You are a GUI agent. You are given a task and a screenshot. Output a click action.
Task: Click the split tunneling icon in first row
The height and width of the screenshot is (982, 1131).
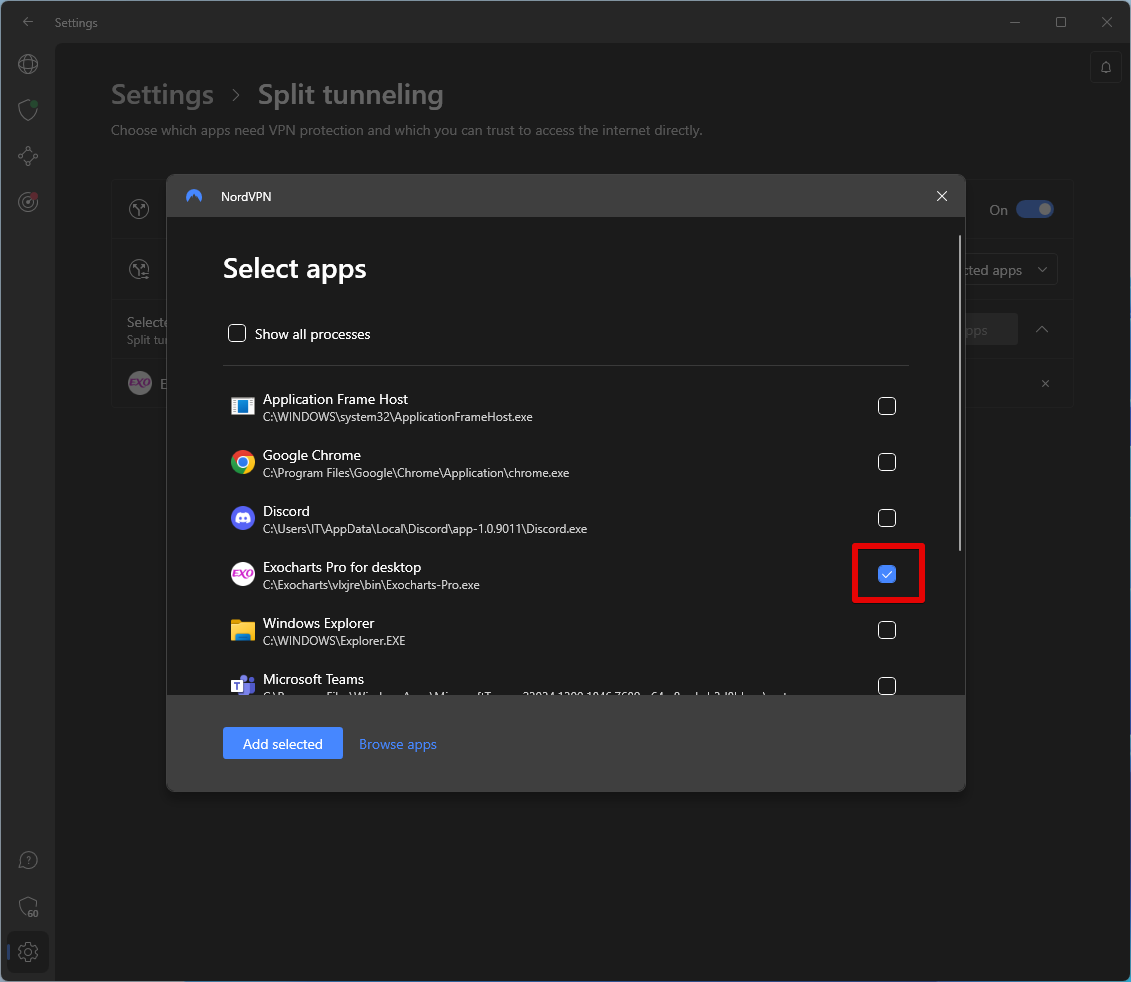pyautogui.click(x=139, y=209)
